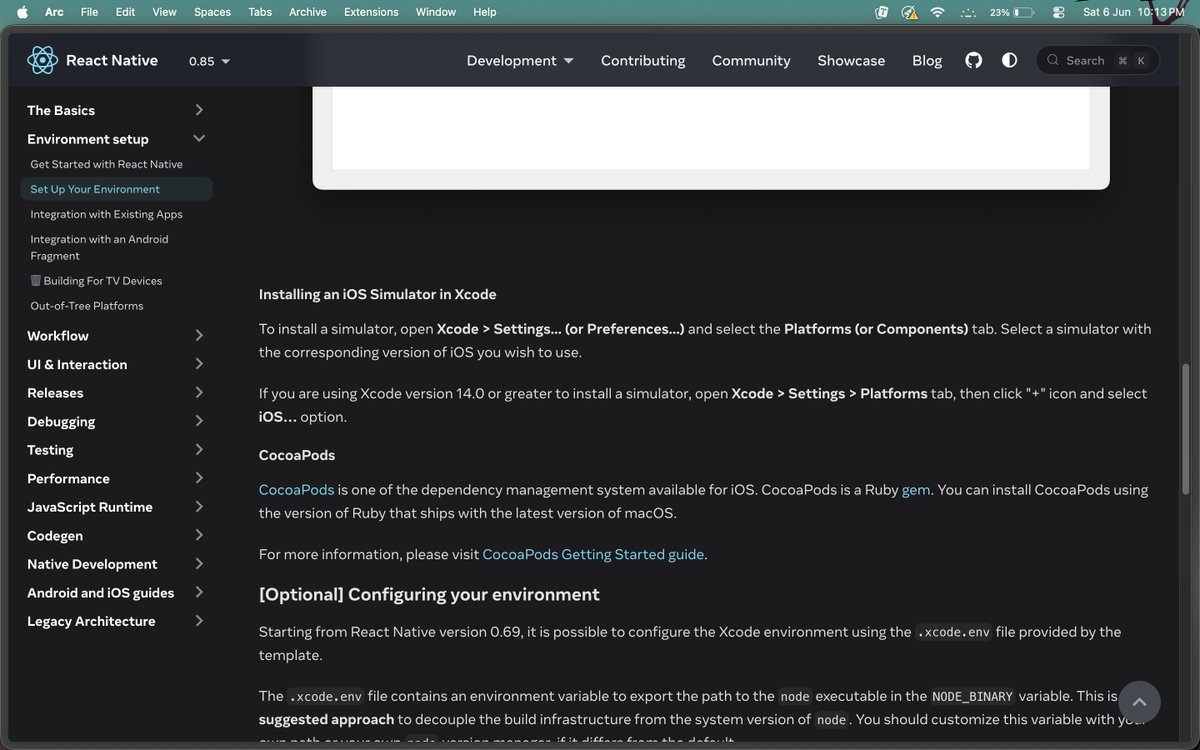Click the warning-badged menu bar icon

coord(910,12)
